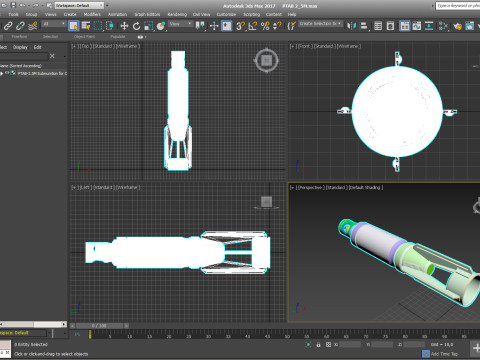Toggle the Ribbon display icon
Viewport: 480px width, 360px height.
click(404, 26)
